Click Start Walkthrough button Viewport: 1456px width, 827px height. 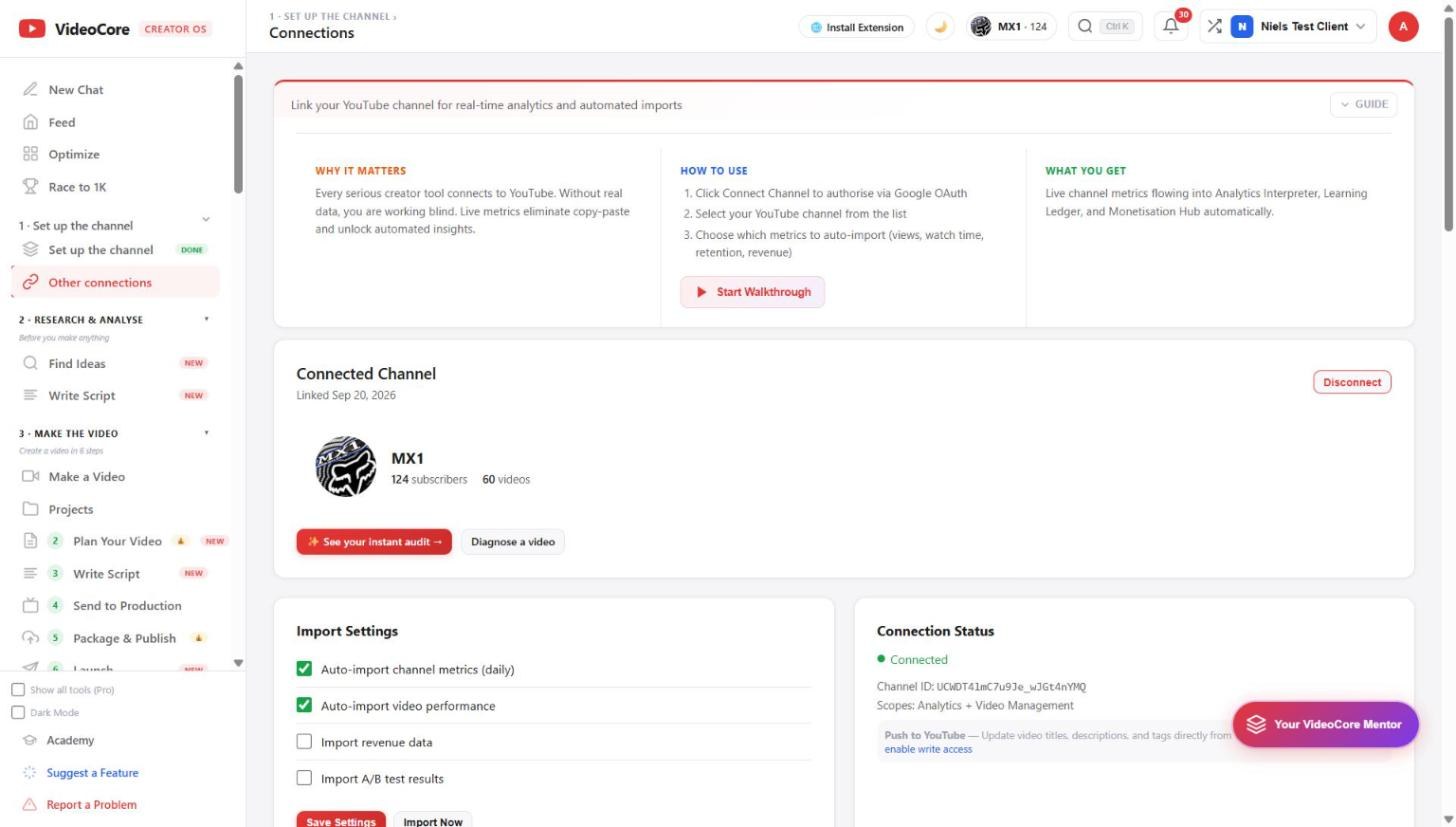752,292
